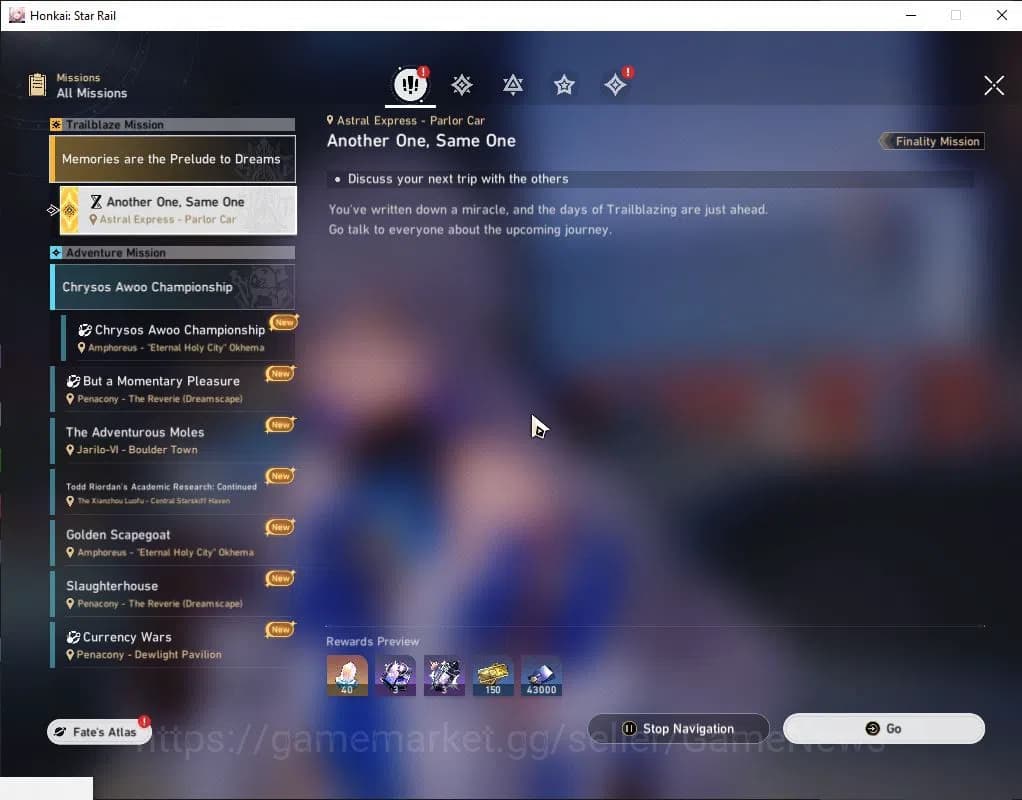This screenshot has height=800, width=1022.
Task: Open Todd Riordan's Academic Research: Continued
Action: (173, 492)
